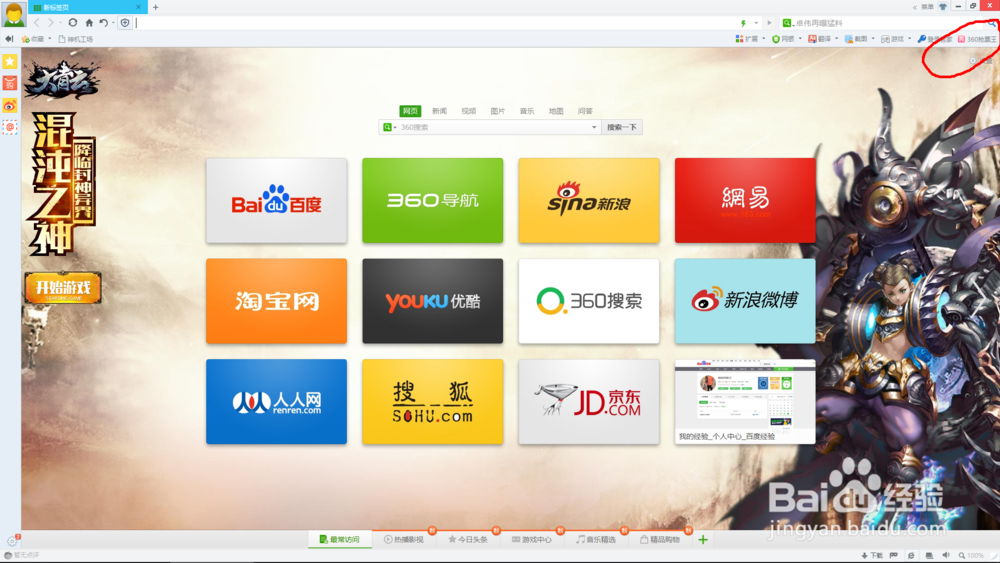Click the 开始游戏 start game button
Screen dimensions: 1000x563
(62, 288)
